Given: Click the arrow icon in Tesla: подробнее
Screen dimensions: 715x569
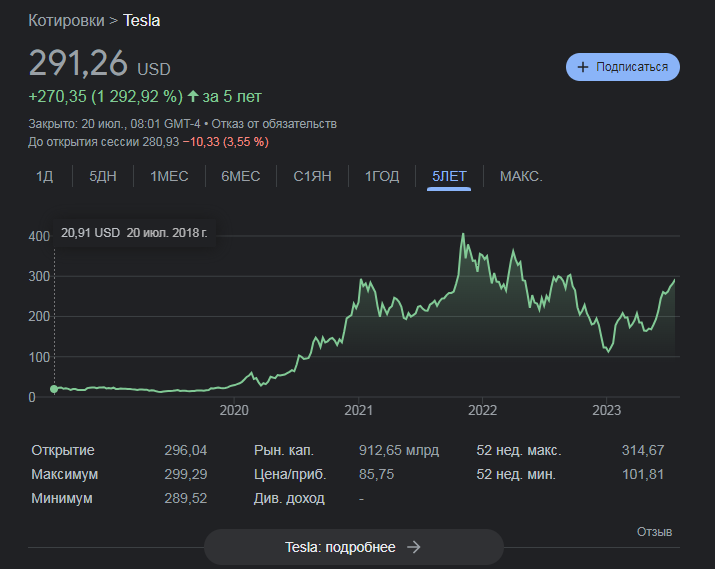Looking at the screenshot, I should tap(413, 547).
